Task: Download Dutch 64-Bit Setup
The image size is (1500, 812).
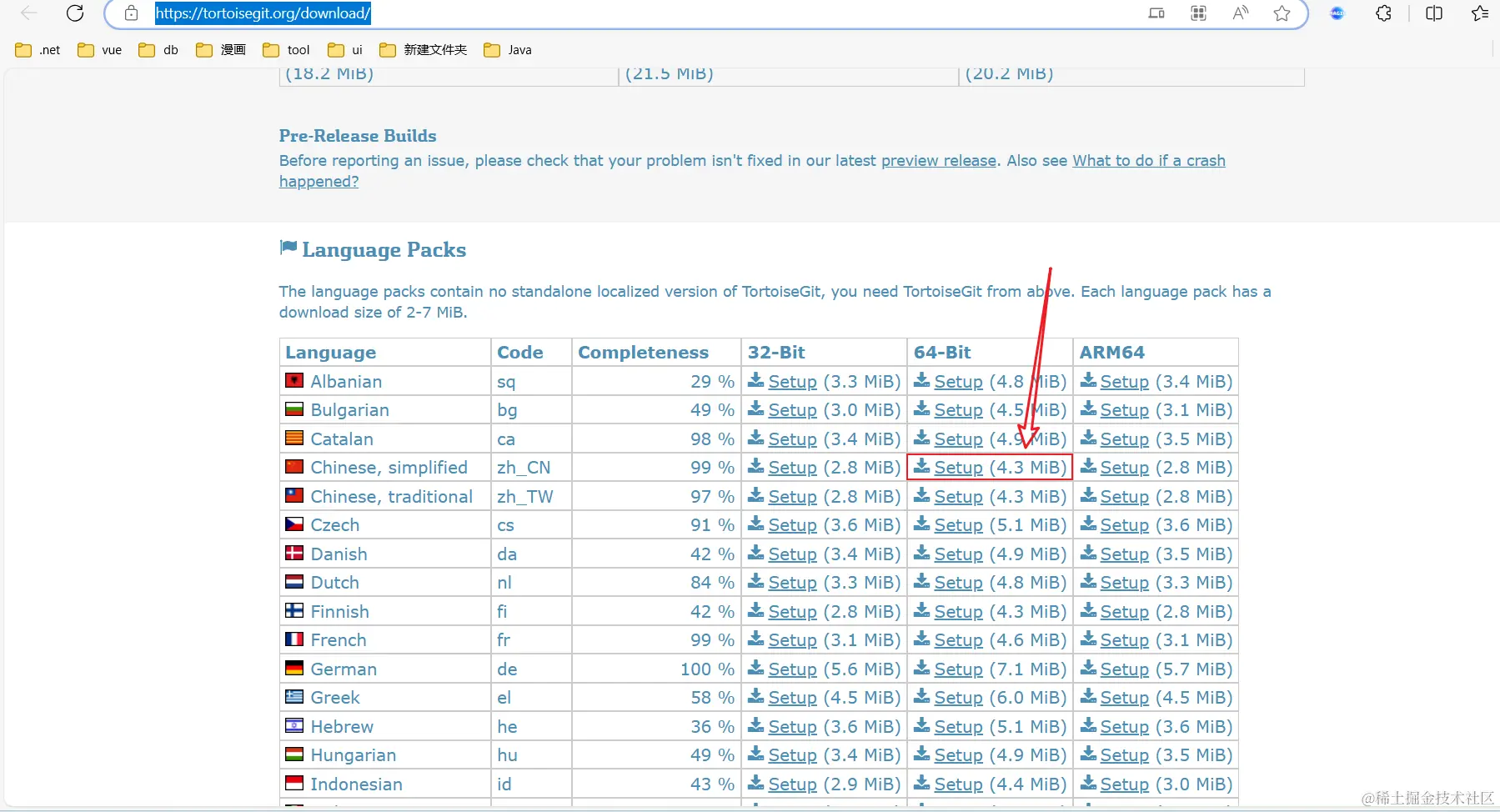Action: pyautogui.click(x=959, y=583)
